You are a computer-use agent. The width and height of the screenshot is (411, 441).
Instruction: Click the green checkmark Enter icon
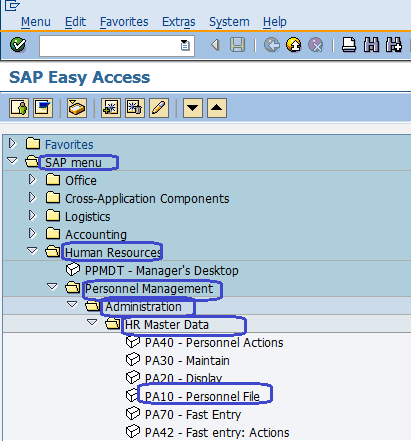(18, 45)
